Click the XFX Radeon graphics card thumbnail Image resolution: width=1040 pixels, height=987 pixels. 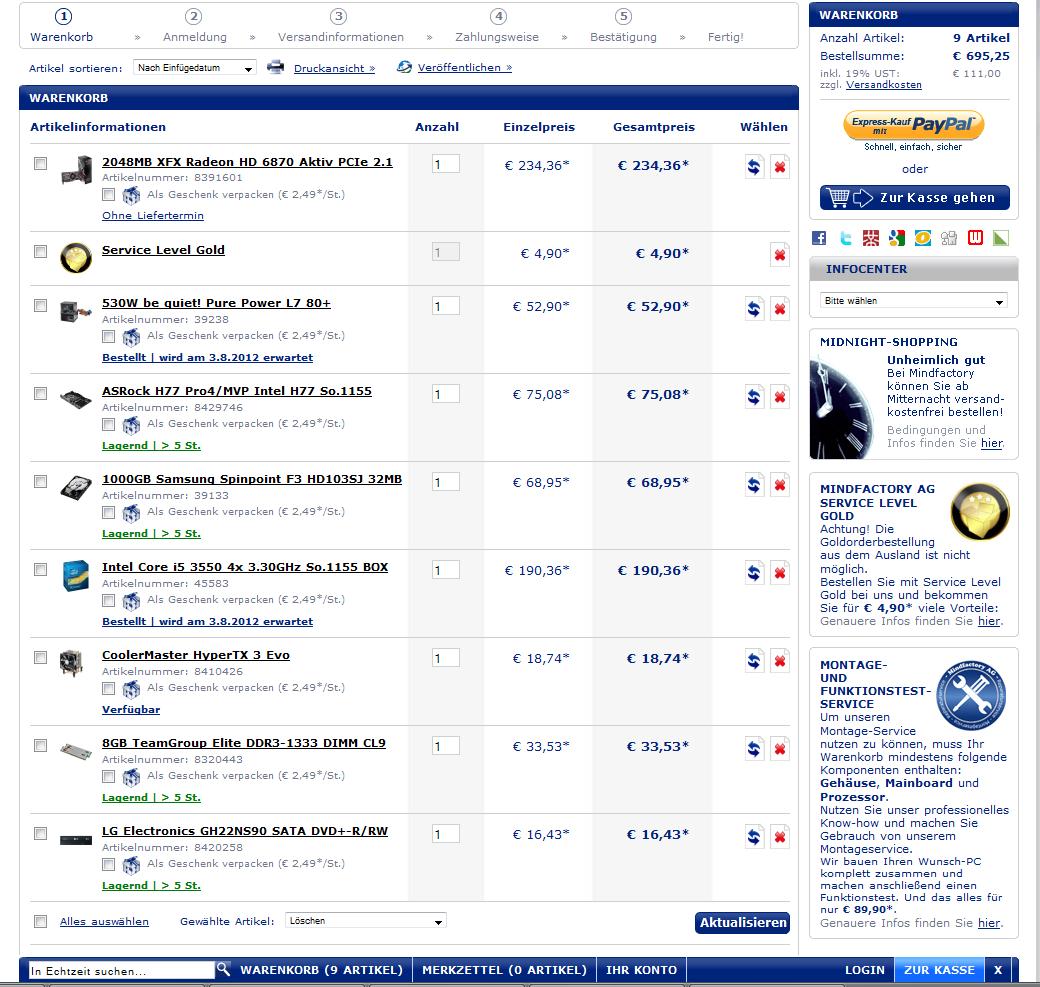(x=76, y=170)
